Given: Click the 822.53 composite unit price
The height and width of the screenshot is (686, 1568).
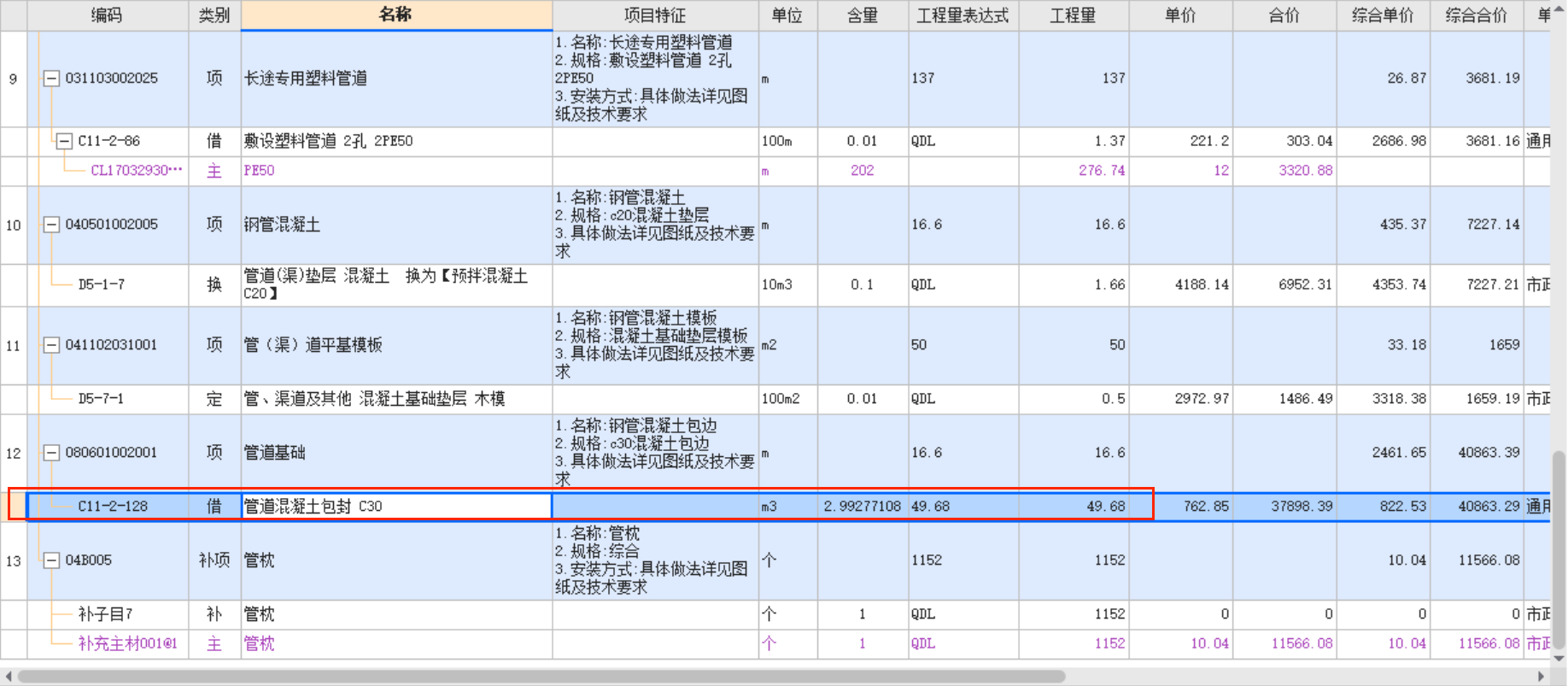Looking at the screenshot, I should (1383, 507).
